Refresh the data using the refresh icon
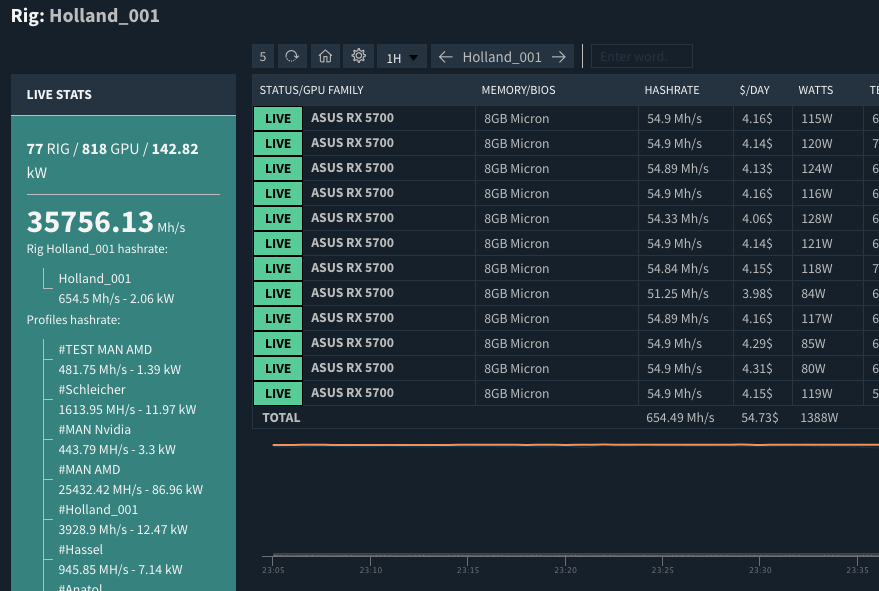This screenshot has width=879, height=591. point(291,56)
